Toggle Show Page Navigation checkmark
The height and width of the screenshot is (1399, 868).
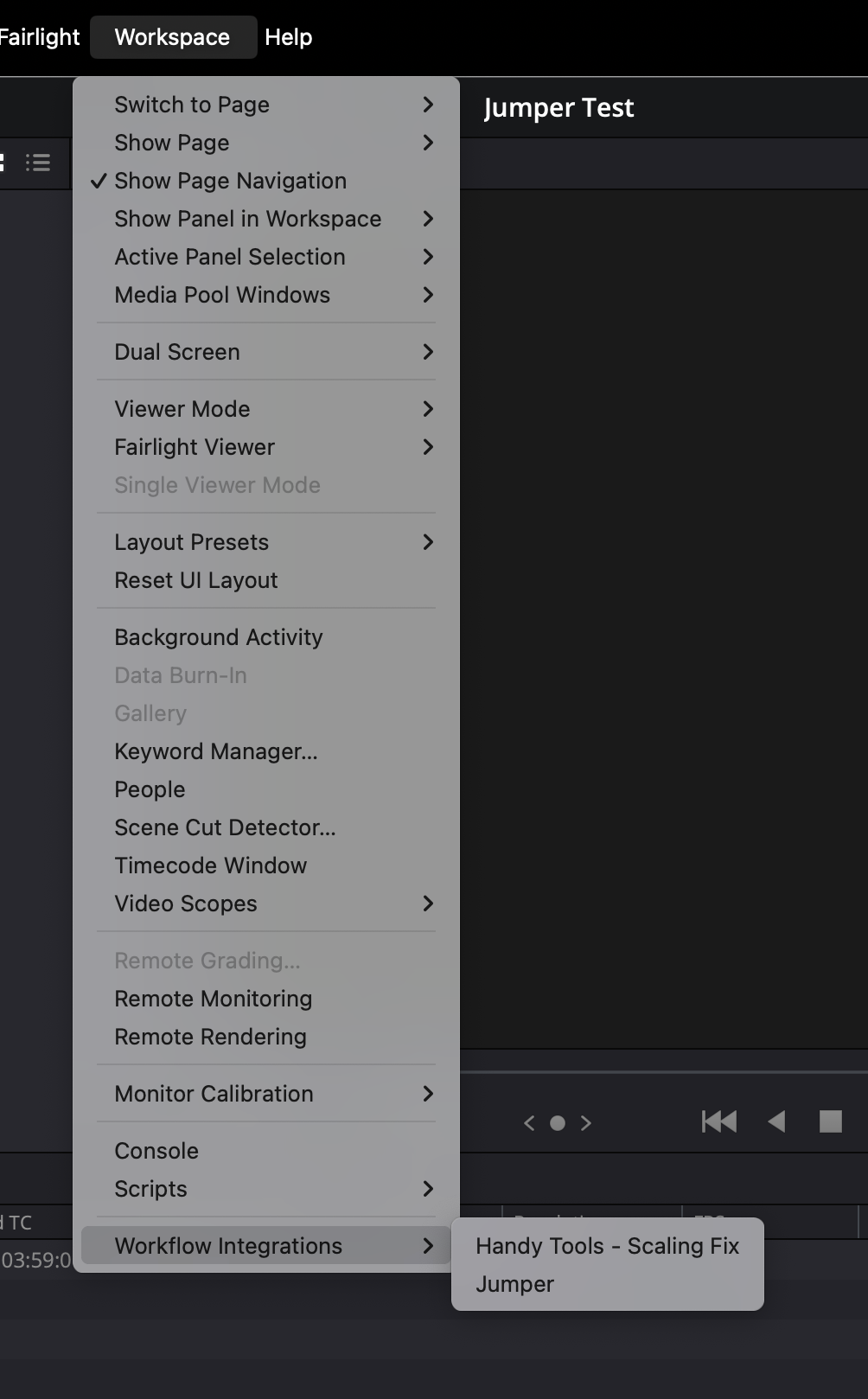pyautogui.click(x=230, y=181)
